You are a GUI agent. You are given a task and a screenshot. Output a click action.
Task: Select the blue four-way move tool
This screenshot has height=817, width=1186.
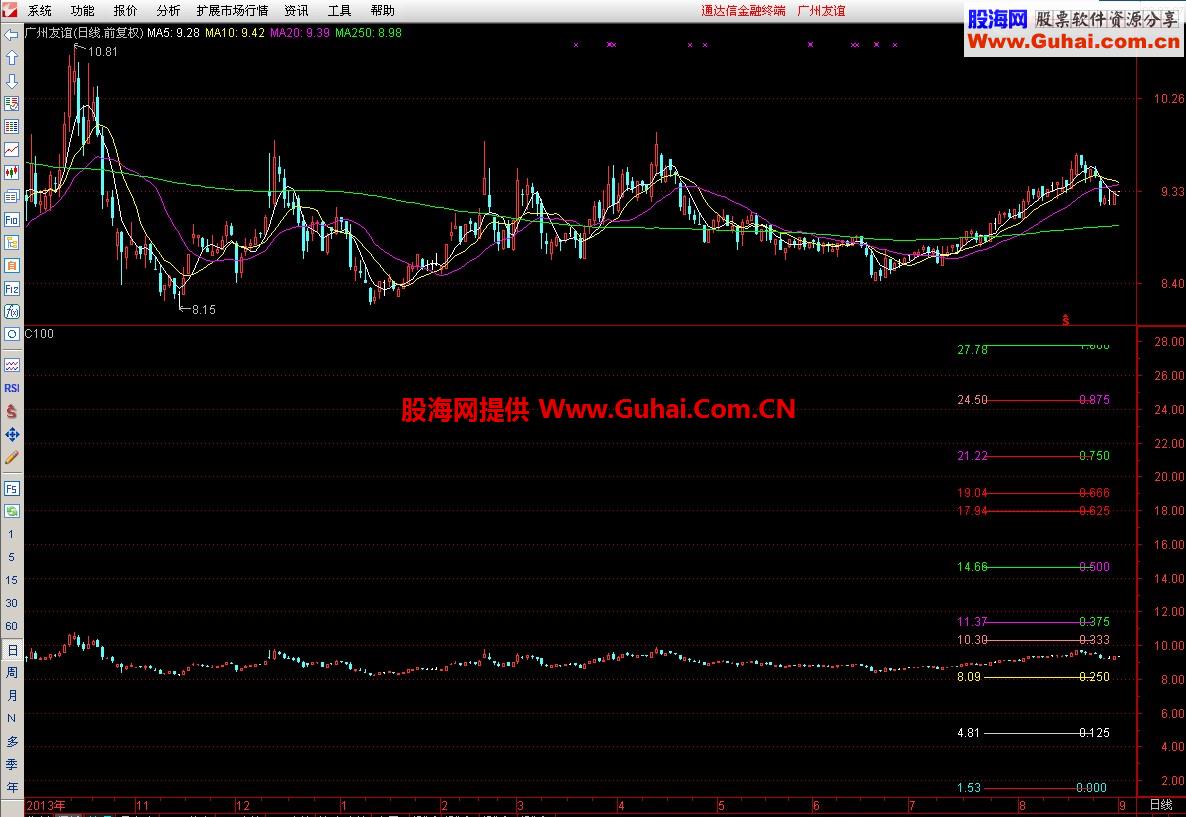click(11, 435)
